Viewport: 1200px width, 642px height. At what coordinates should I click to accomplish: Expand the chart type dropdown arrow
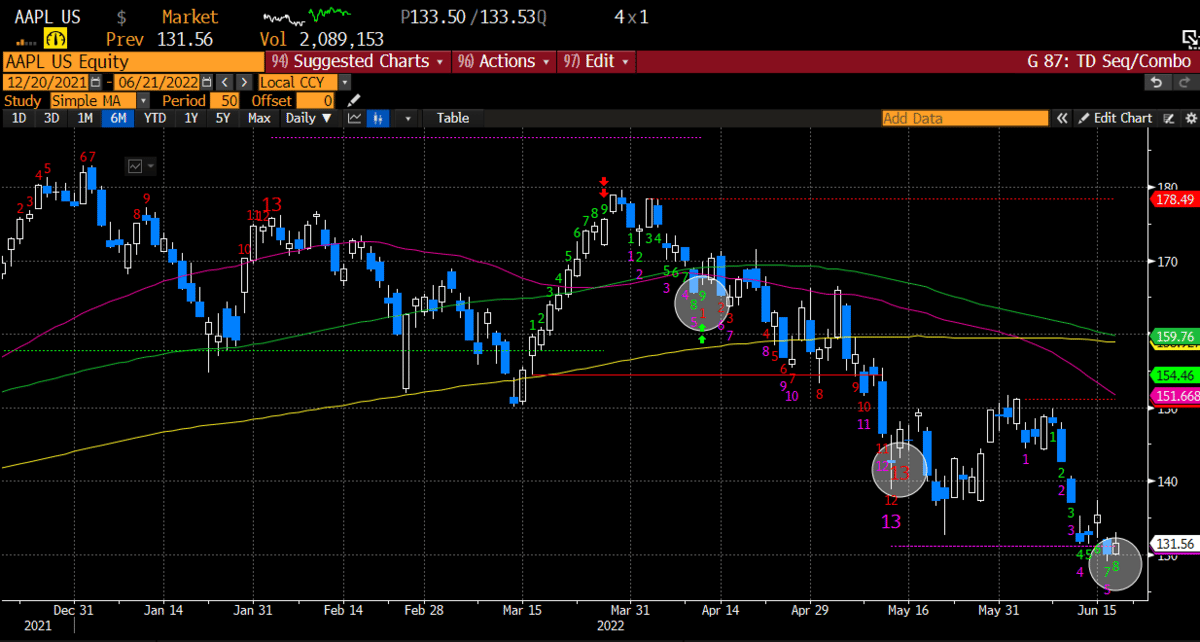click(x=407, y=118)
